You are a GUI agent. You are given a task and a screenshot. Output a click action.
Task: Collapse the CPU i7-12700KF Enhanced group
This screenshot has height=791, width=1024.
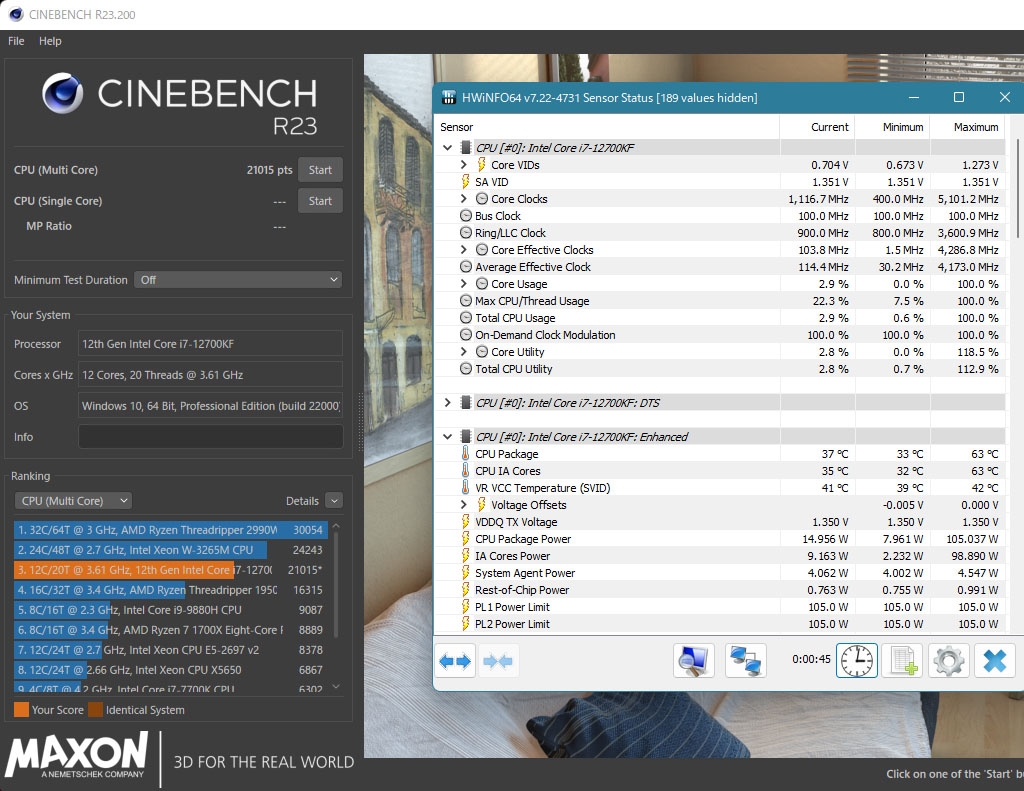coord(447,436)
